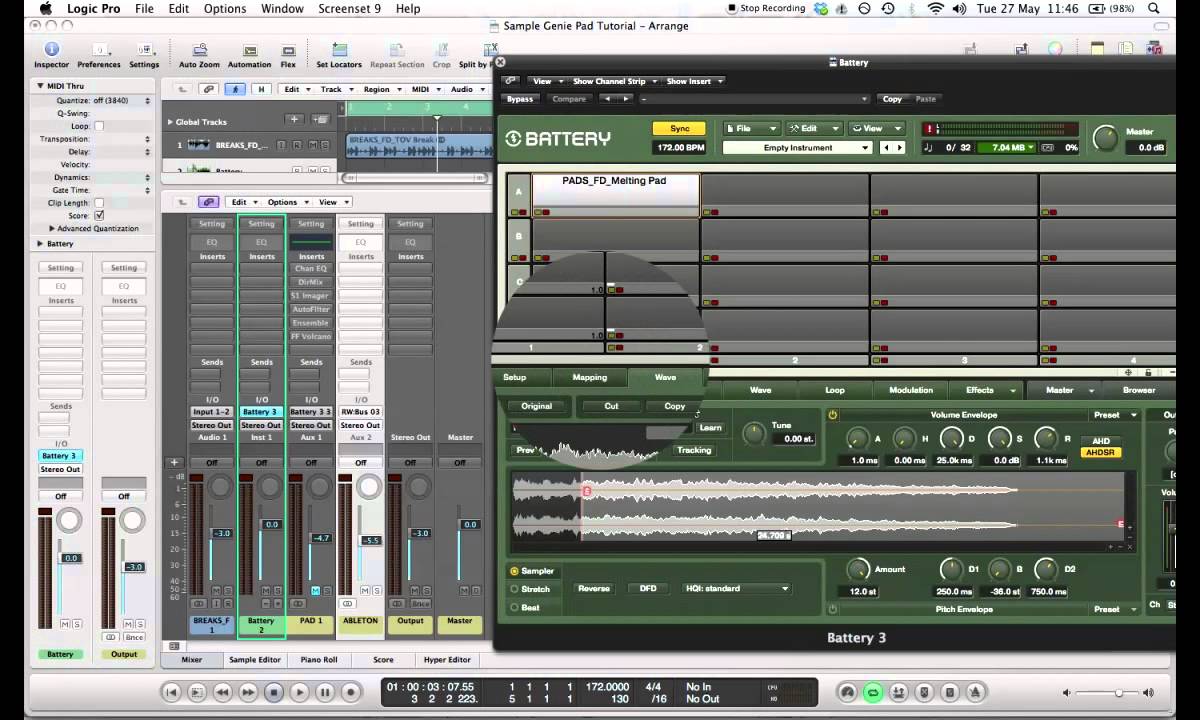
Task: Toggle the green Cycle mode button
Action: [x=873, y=692]
